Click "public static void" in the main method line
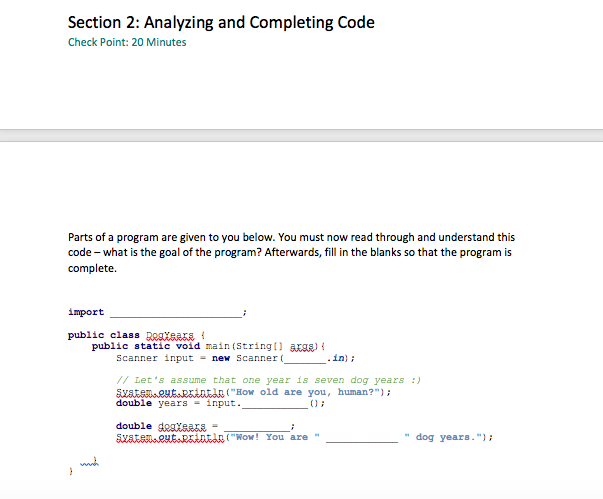This screenshot has height=499, width=603. click(x=146, y=346)
